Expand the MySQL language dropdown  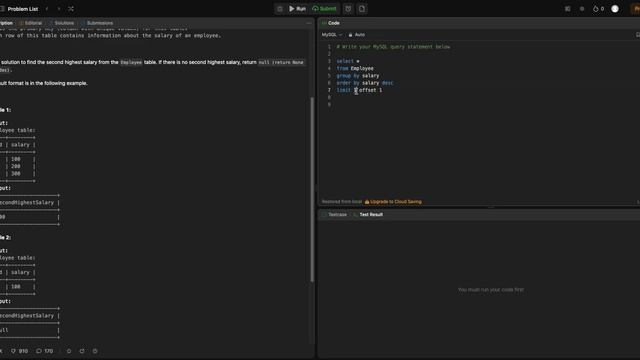coord(331,35)
